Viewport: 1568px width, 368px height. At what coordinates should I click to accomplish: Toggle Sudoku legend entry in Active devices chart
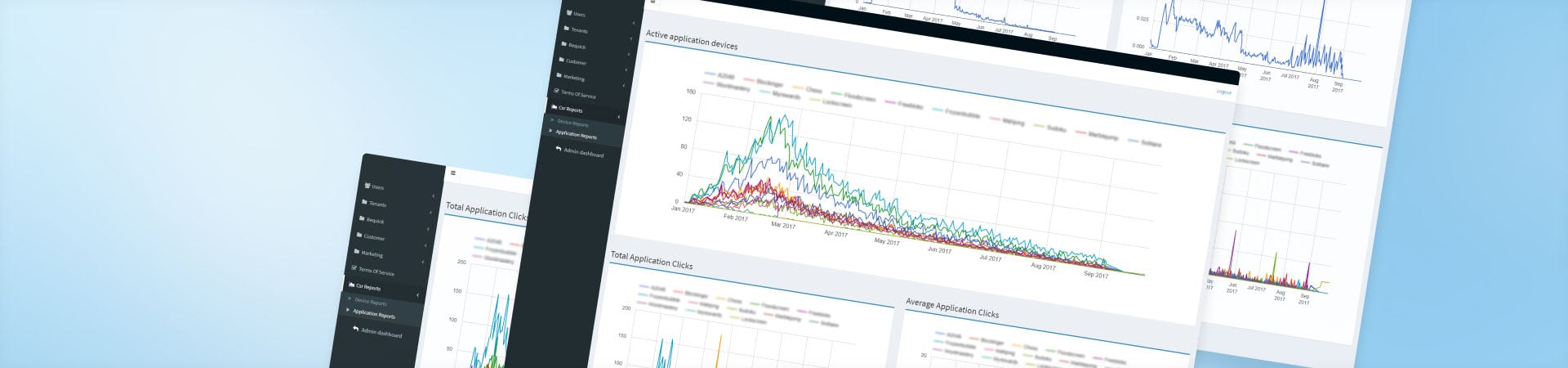coord(1048,128)
